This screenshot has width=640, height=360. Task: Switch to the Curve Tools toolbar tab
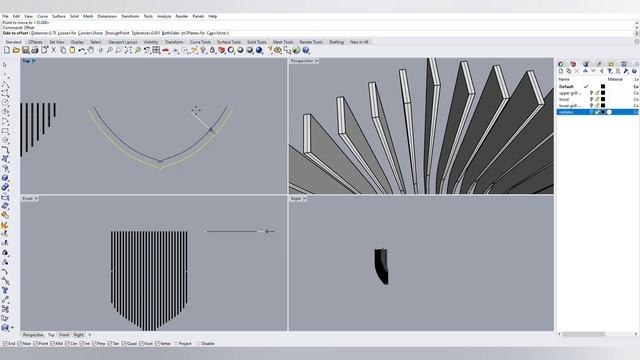200,42
